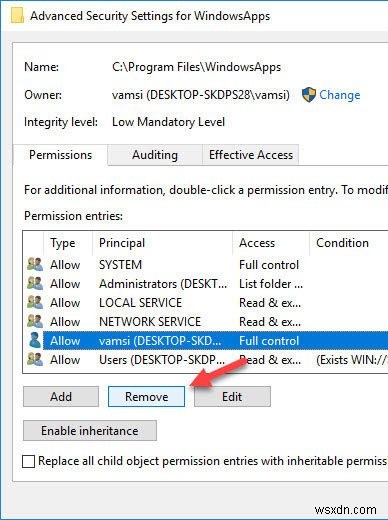Click Full control in the SYSTEM row
The height and width of the screenshot is (520, 388).
click(269, 265)
